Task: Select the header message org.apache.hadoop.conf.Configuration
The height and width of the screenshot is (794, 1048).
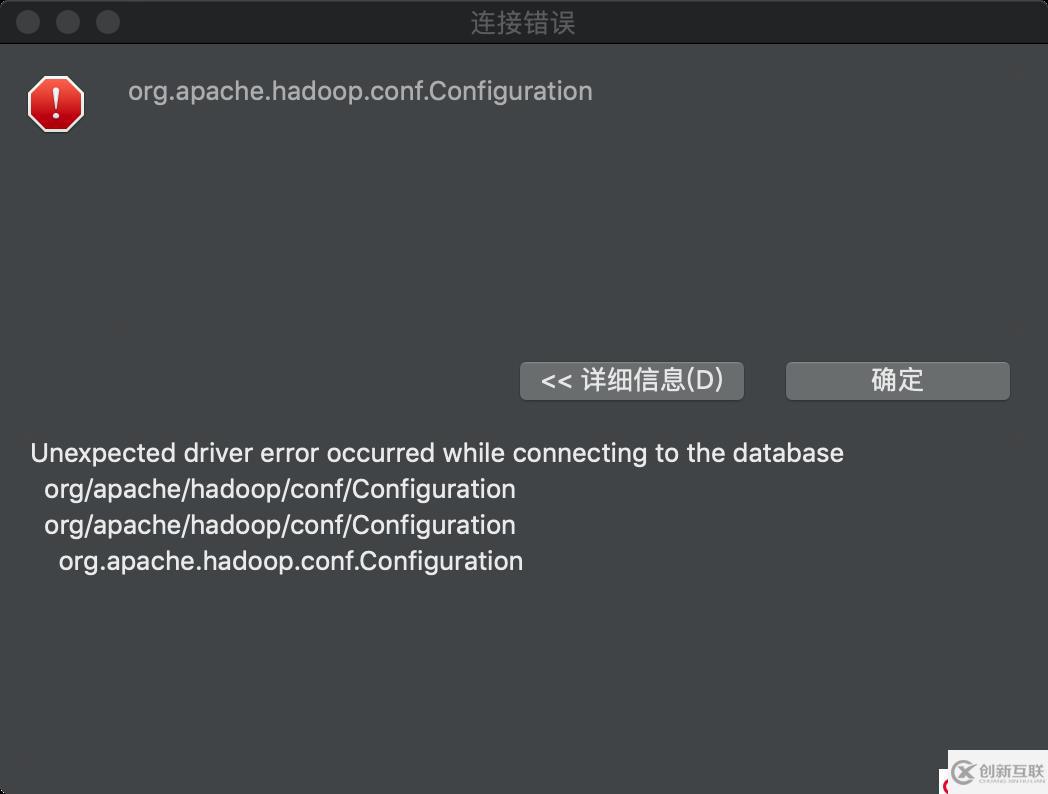Action: pos(360,92)
